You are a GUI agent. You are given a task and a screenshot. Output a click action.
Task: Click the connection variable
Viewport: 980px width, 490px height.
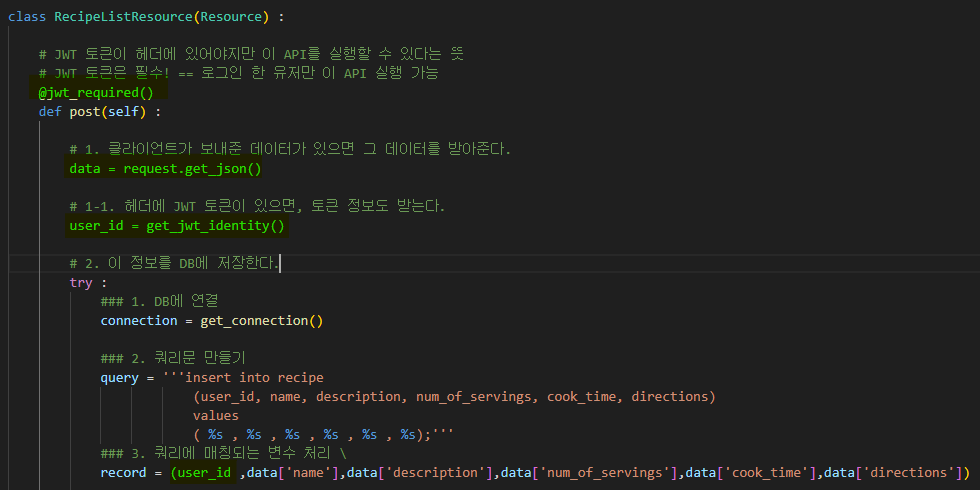(x=139, y=321)
